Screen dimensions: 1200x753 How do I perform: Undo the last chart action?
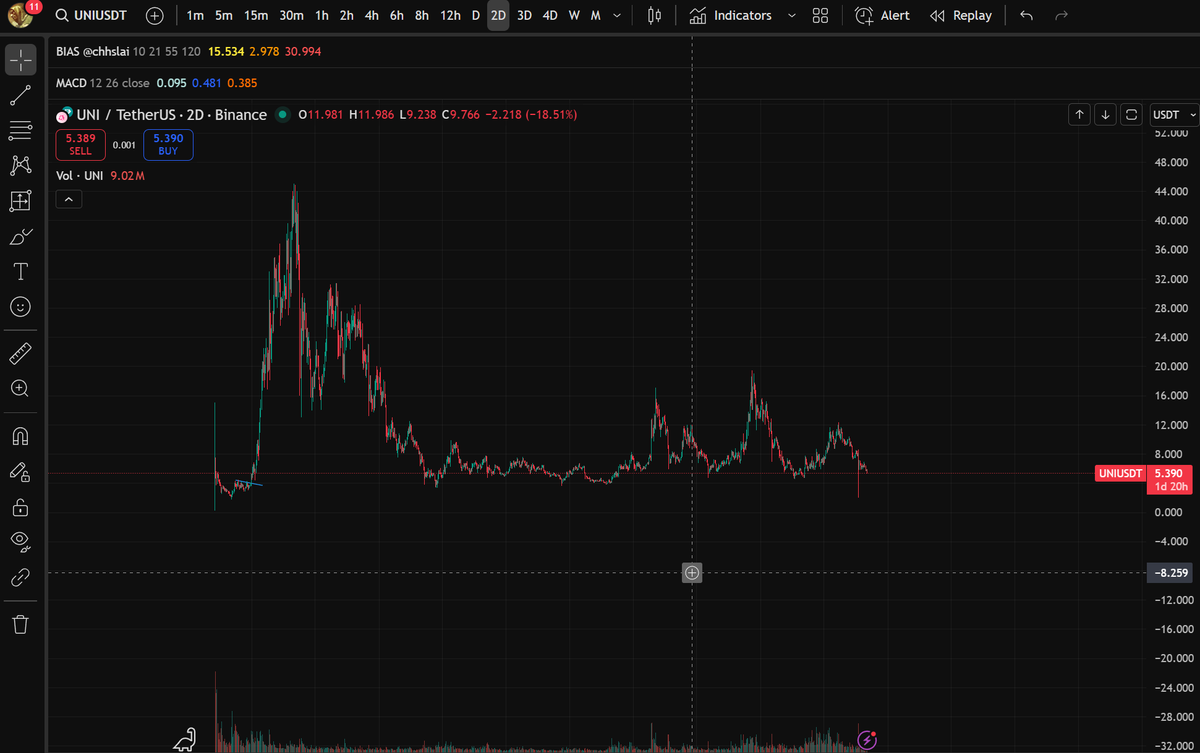(x=1027, y=16)
